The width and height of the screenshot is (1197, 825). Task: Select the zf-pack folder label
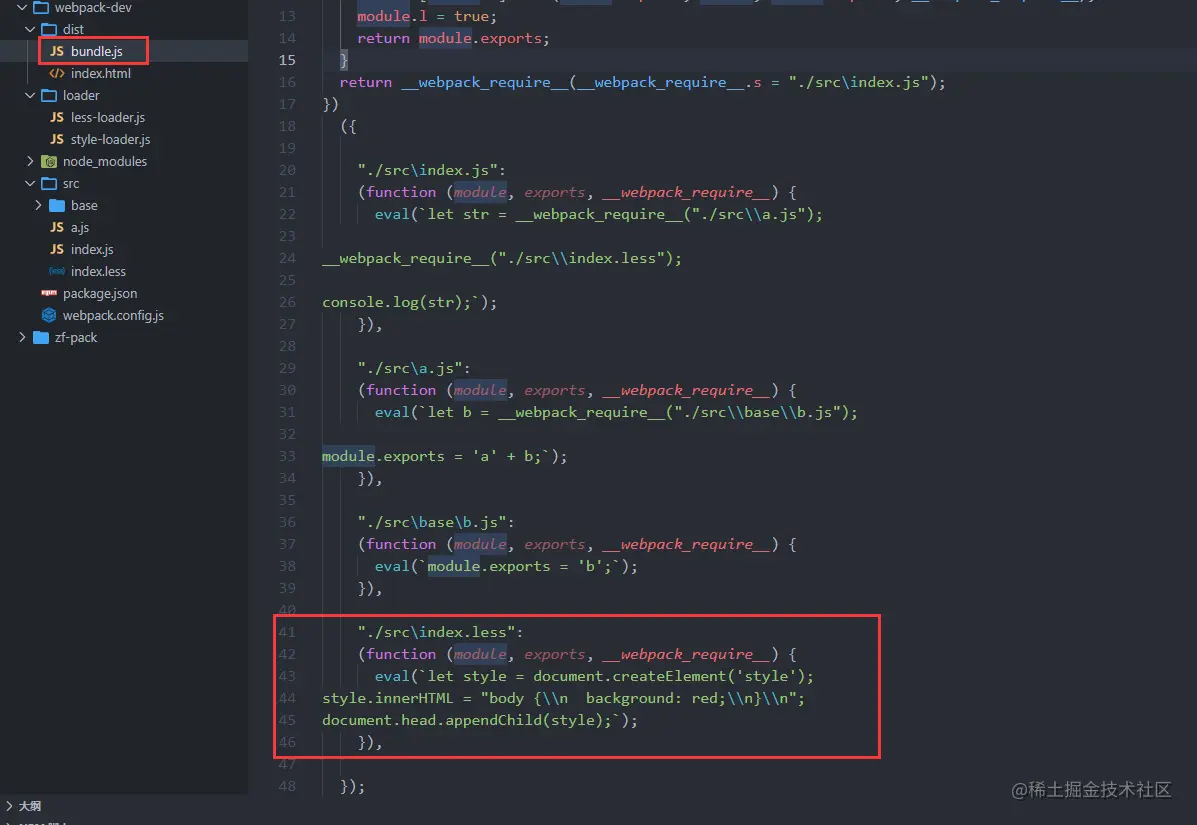point(76,337)
